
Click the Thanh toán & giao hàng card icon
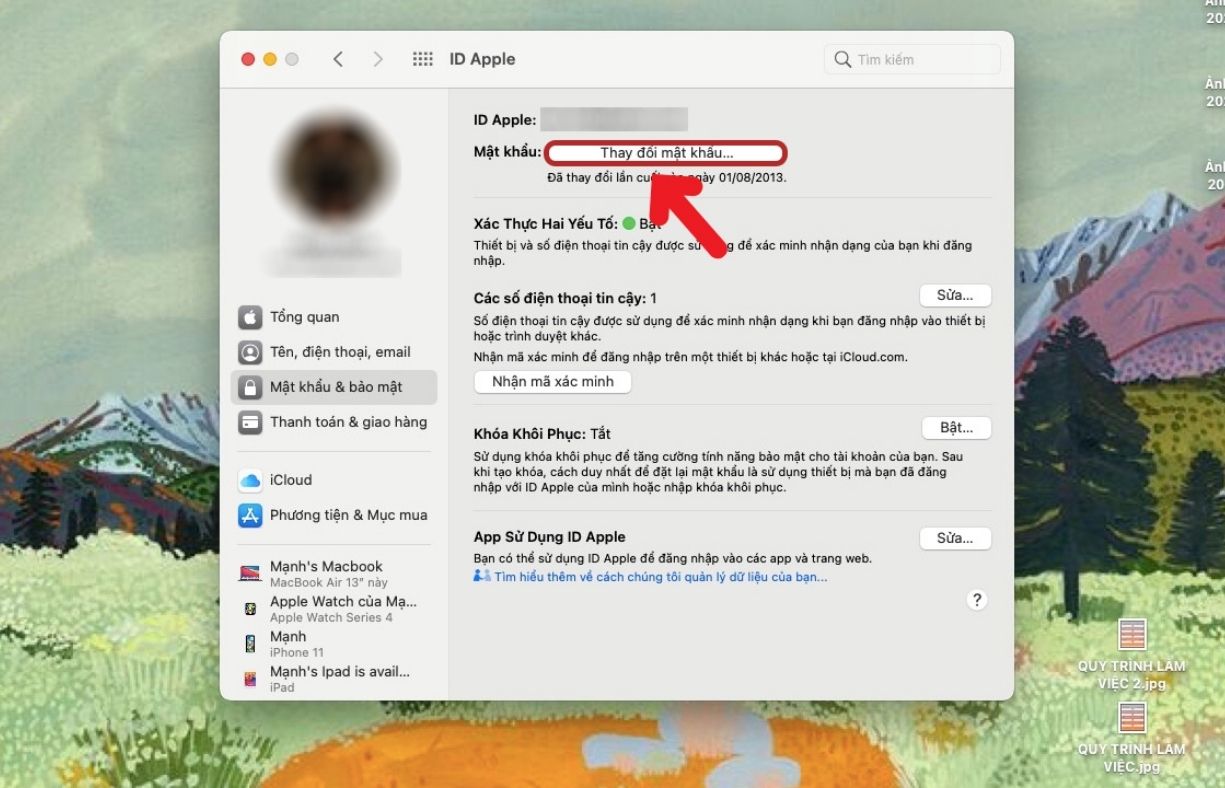pos(250,422)
